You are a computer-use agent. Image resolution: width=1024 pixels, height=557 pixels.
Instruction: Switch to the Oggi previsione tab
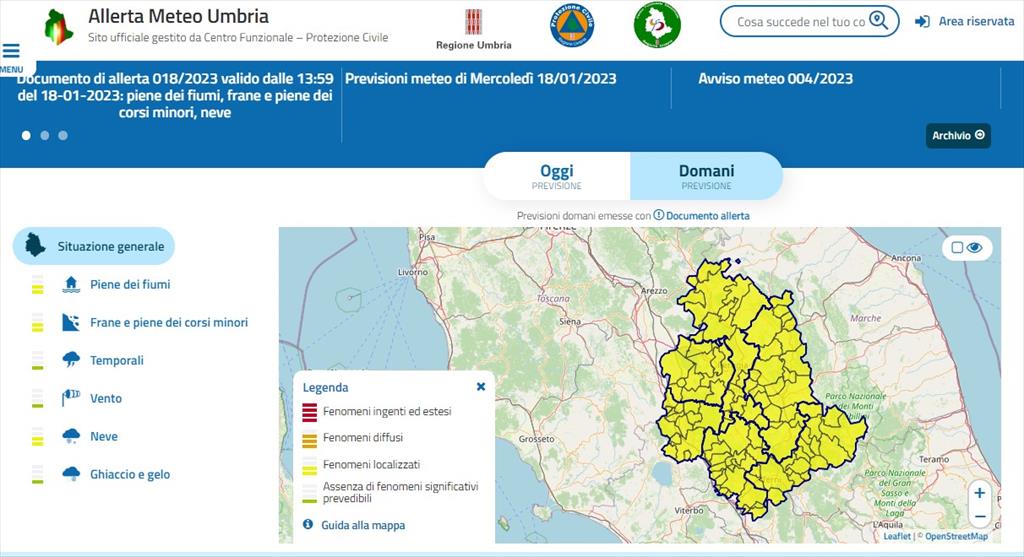click(x=556, y=176)
